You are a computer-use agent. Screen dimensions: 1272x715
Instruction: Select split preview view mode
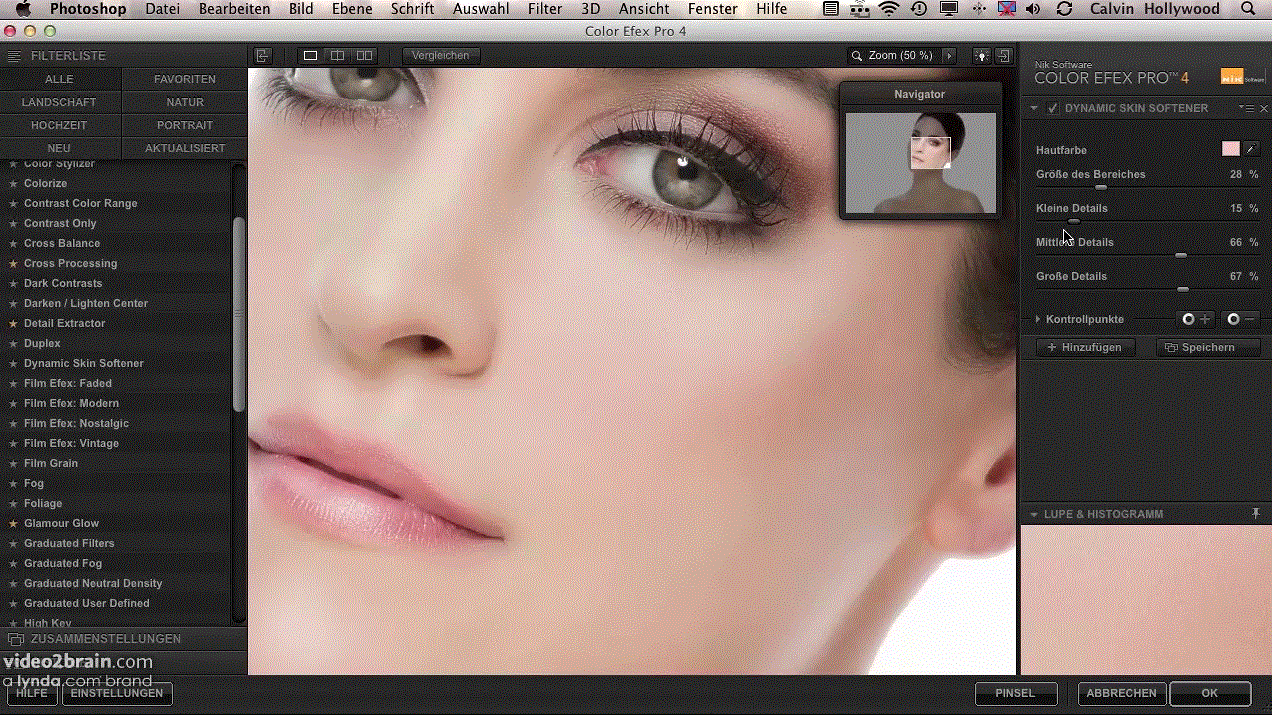pos(338,56)
